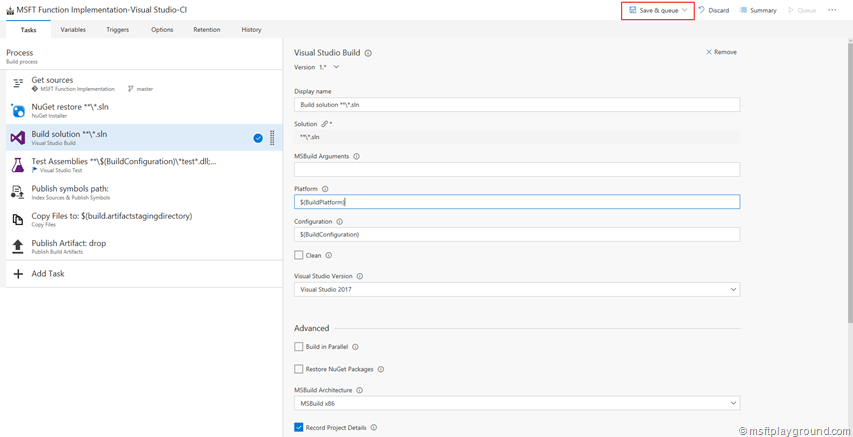Switch to the Tasks tab

(x=28, y=29)
